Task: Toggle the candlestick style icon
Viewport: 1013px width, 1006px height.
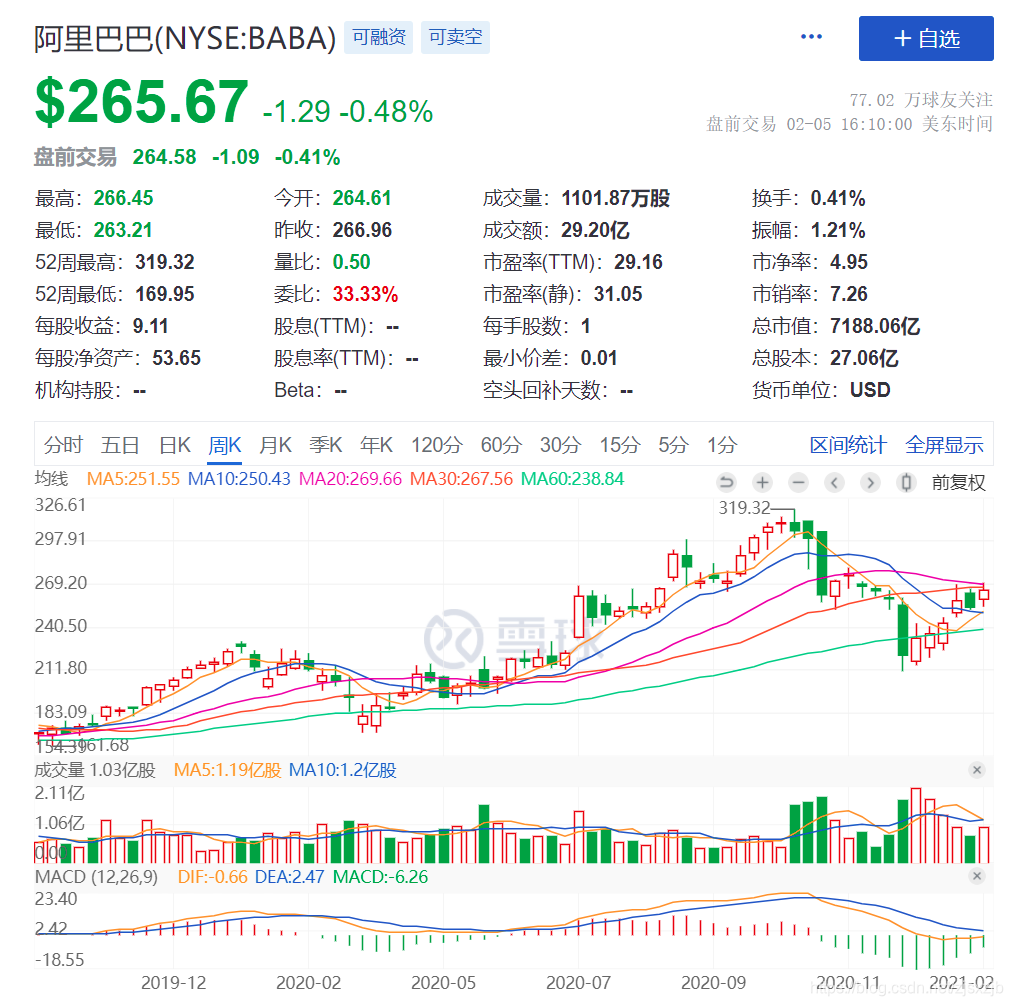Action: (906, 482)
